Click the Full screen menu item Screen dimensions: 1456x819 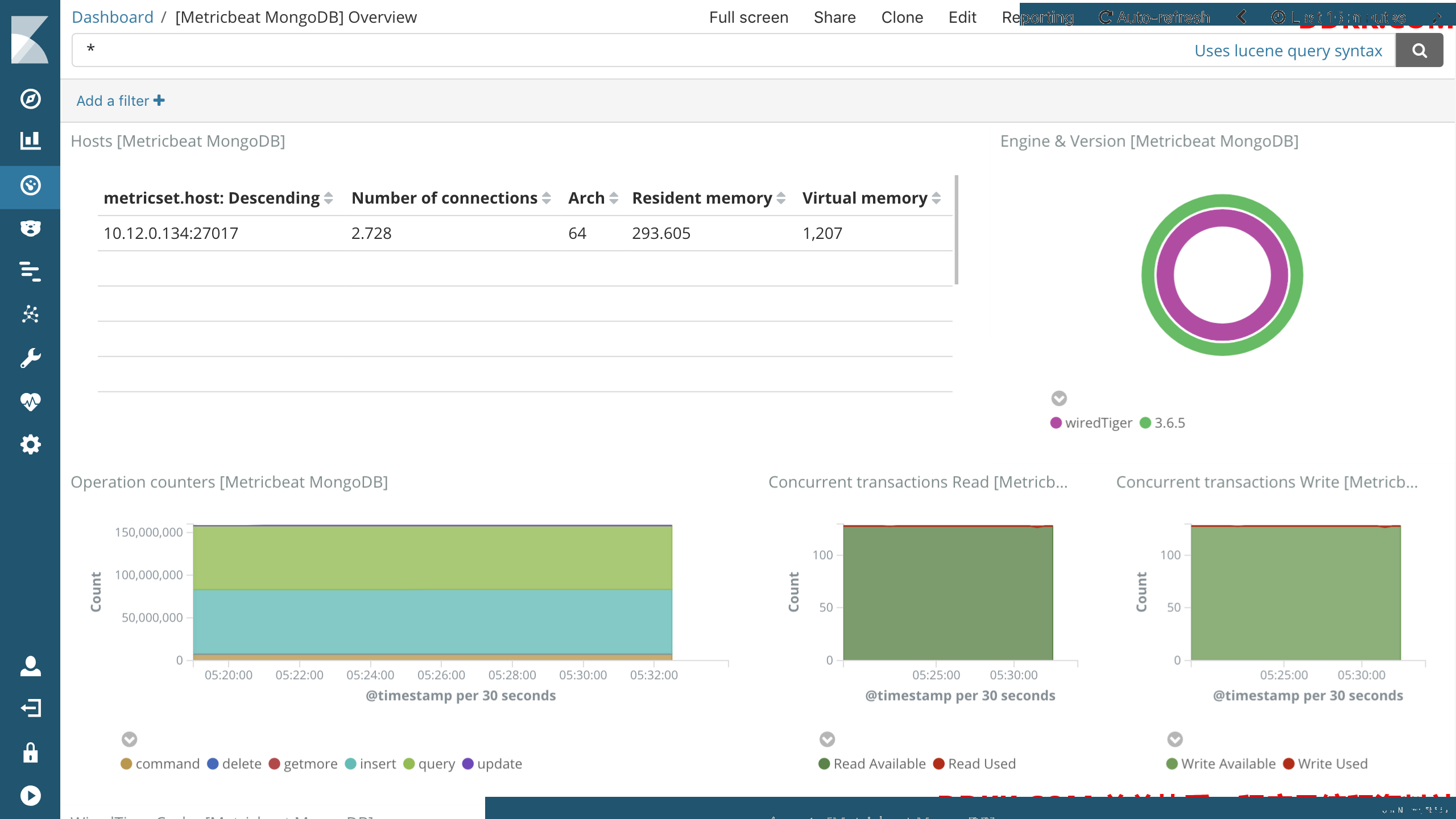pos(748,17)
